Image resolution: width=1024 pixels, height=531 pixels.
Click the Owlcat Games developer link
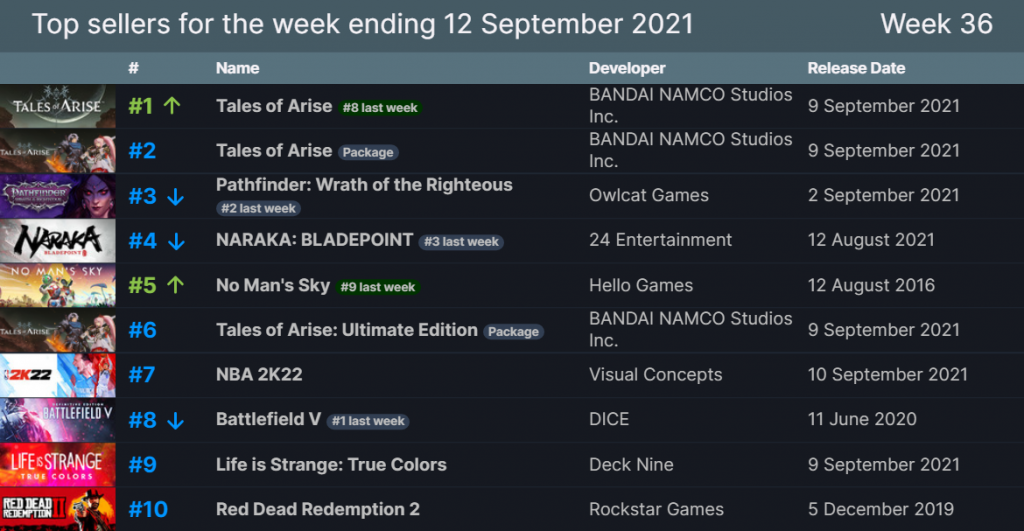tap(649, 196)
